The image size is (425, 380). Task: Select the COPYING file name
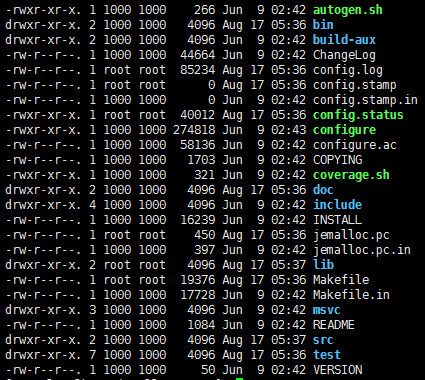coord(337,160)
